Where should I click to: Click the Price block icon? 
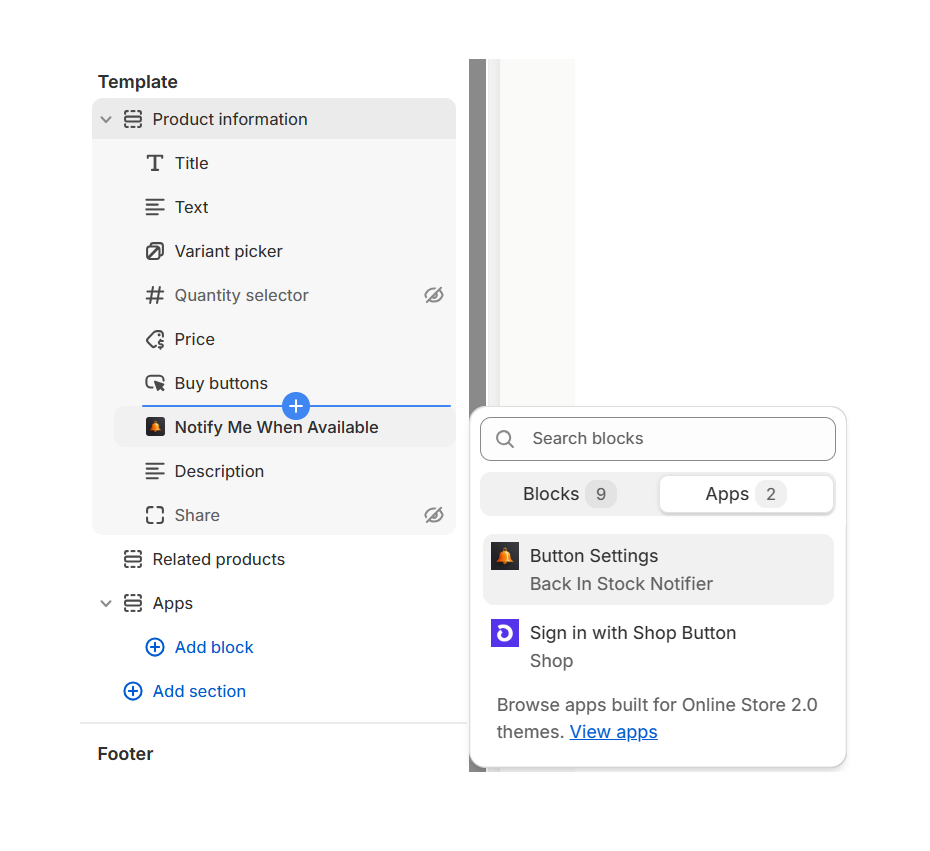click(155, 339)
